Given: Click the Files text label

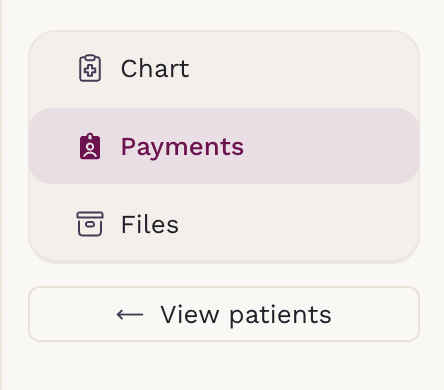Looking at the screenshot, I should [x=150, y=224].
